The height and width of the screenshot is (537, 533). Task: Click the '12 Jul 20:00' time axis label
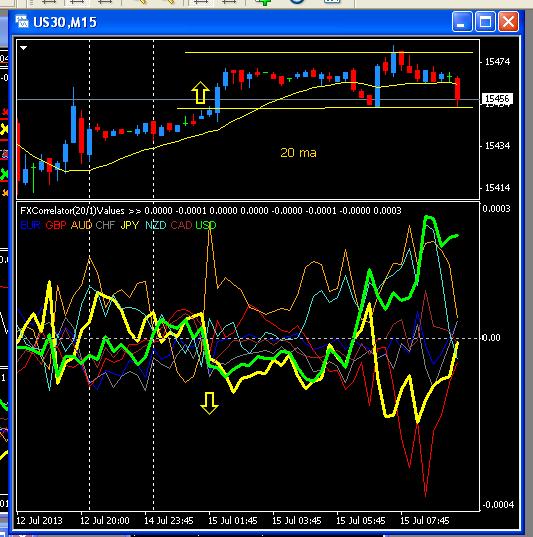105,521
